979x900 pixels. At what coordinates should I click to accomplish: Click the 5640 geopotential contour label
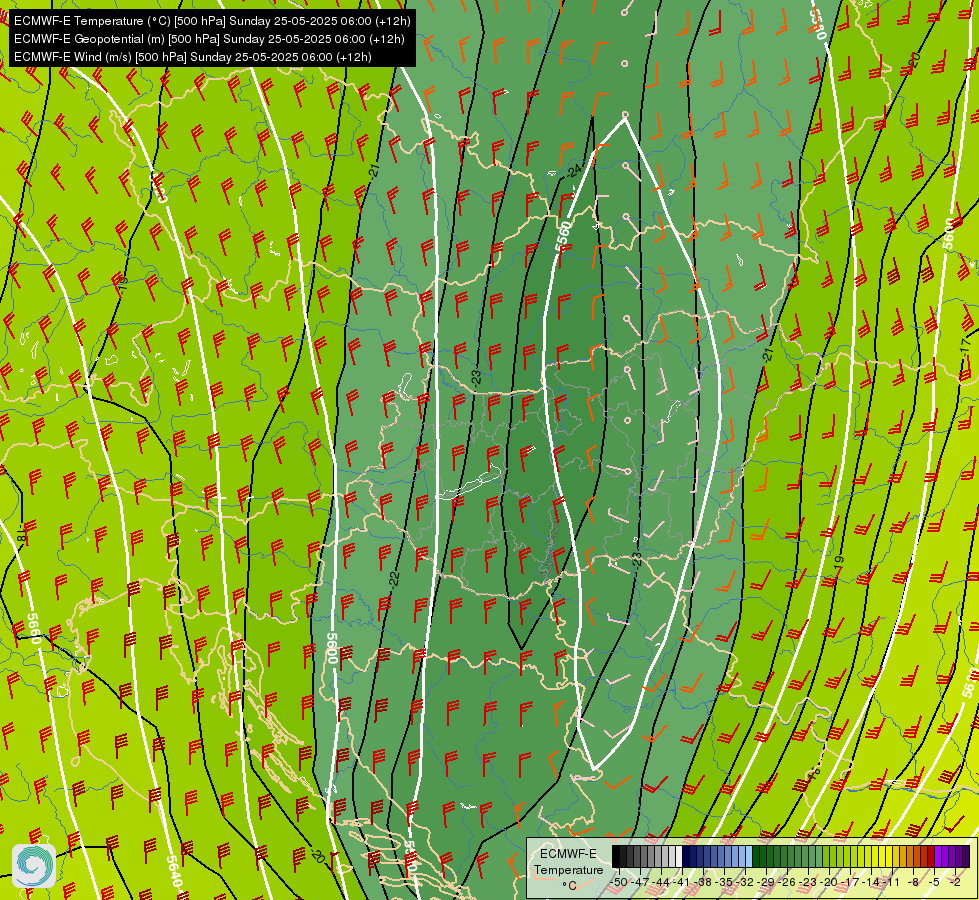pyautogui.click(x=175, y=871)
